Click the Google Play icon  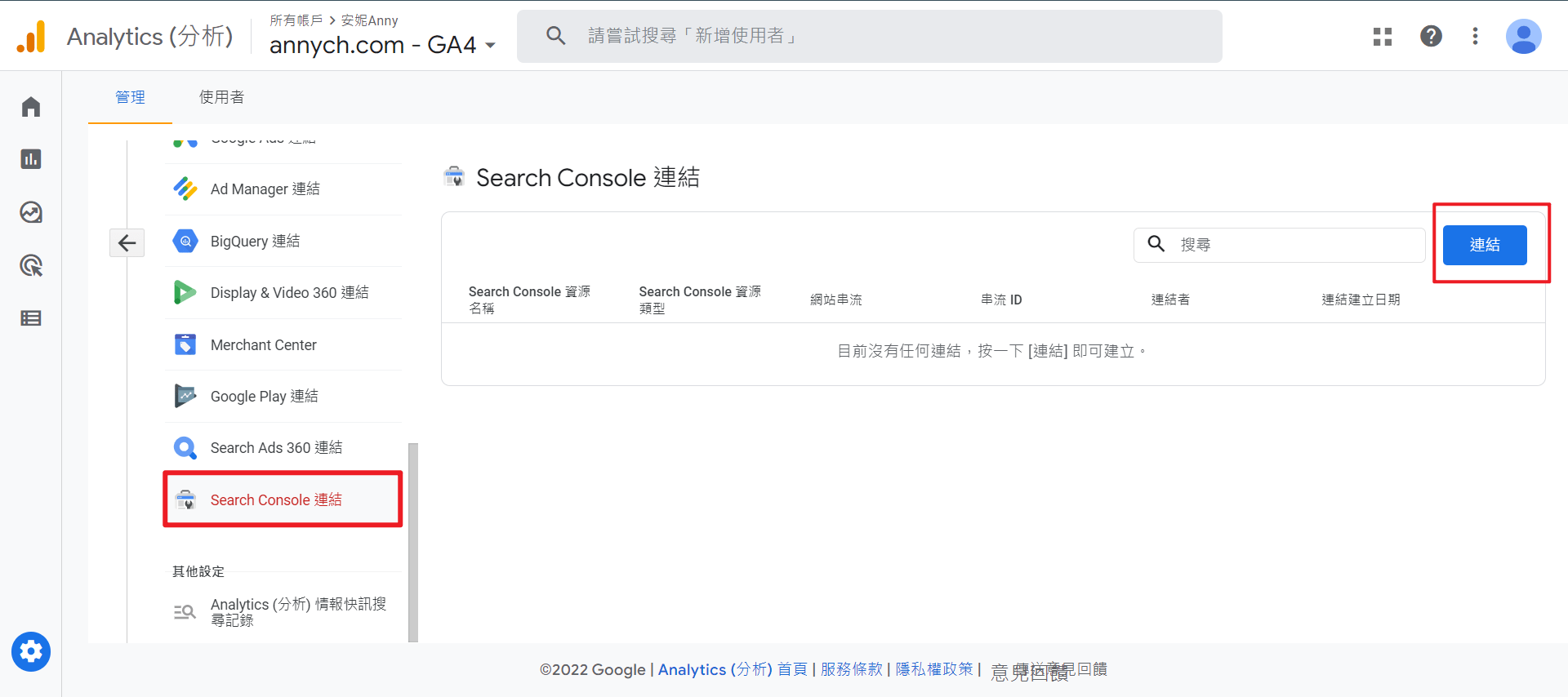(x=185, y=396)
